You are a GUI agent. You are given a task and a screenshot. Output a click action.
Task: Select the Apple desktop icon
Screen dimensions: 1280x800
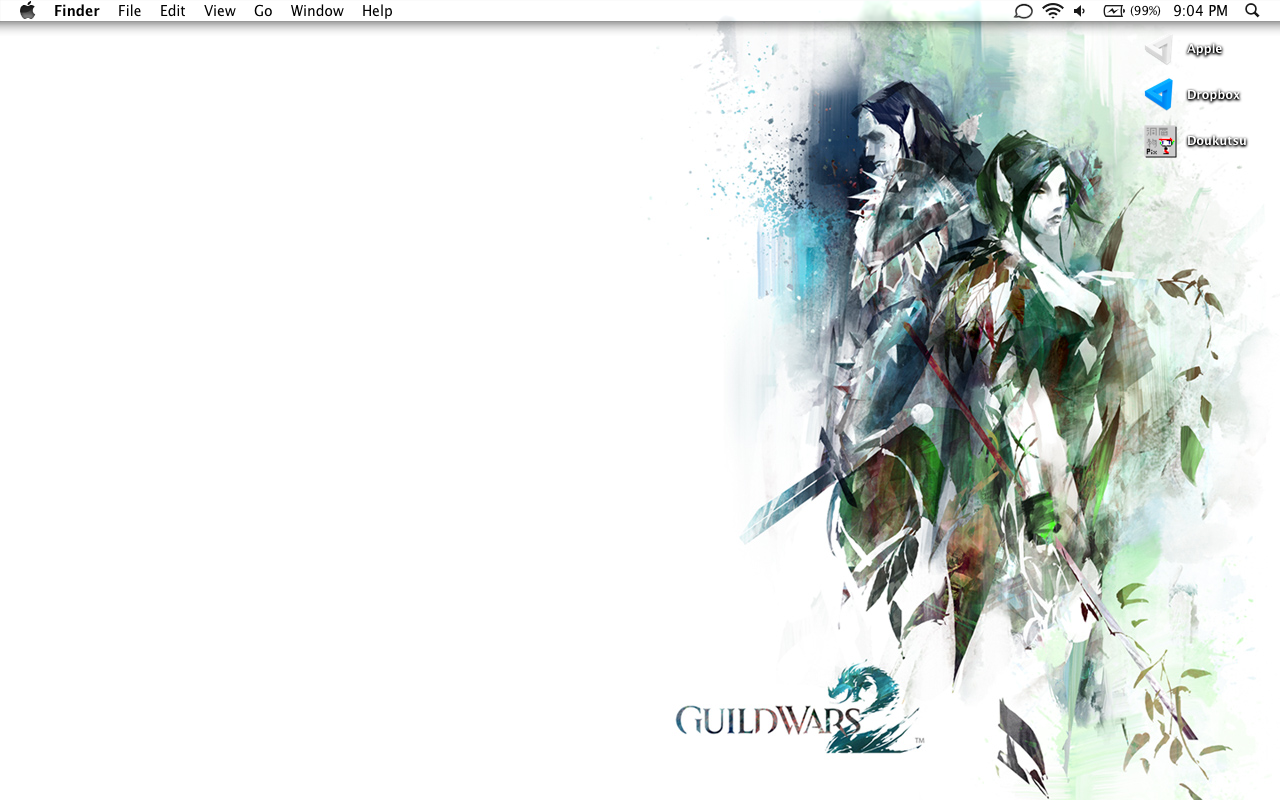pos(1159,49)
